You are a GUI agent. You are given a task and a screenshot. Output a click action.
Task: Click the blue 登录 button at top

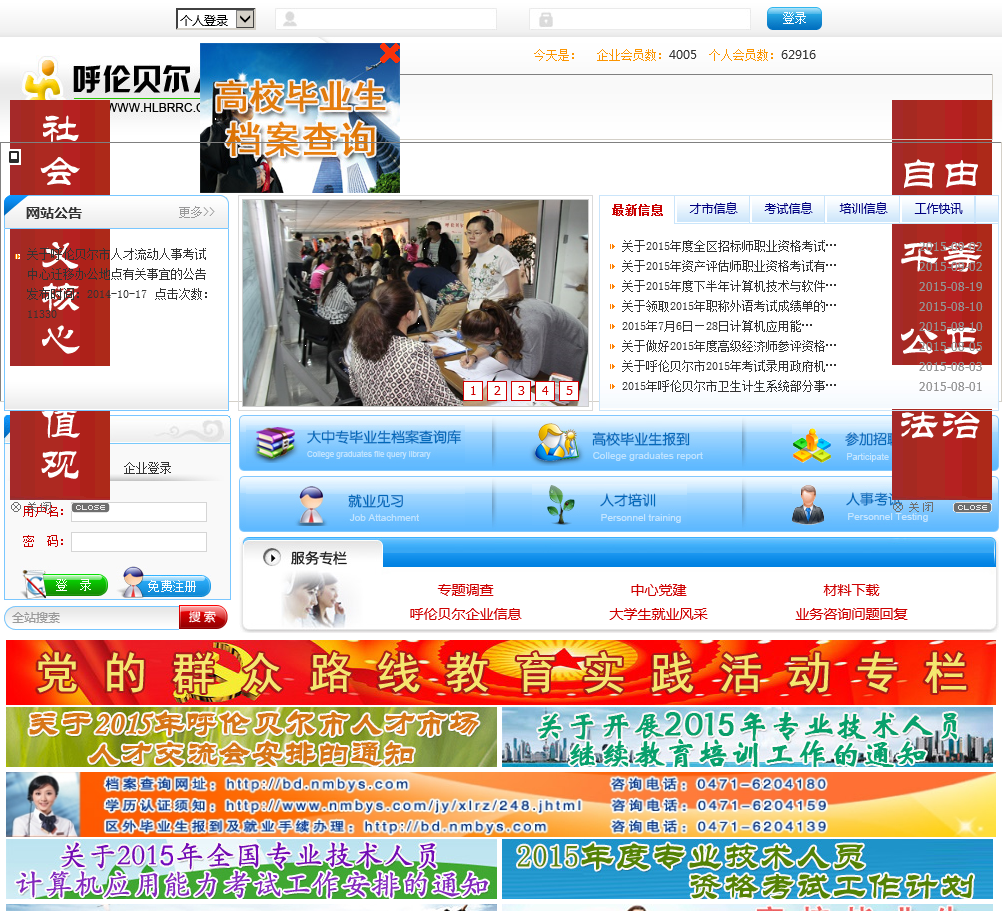[794, 19]
